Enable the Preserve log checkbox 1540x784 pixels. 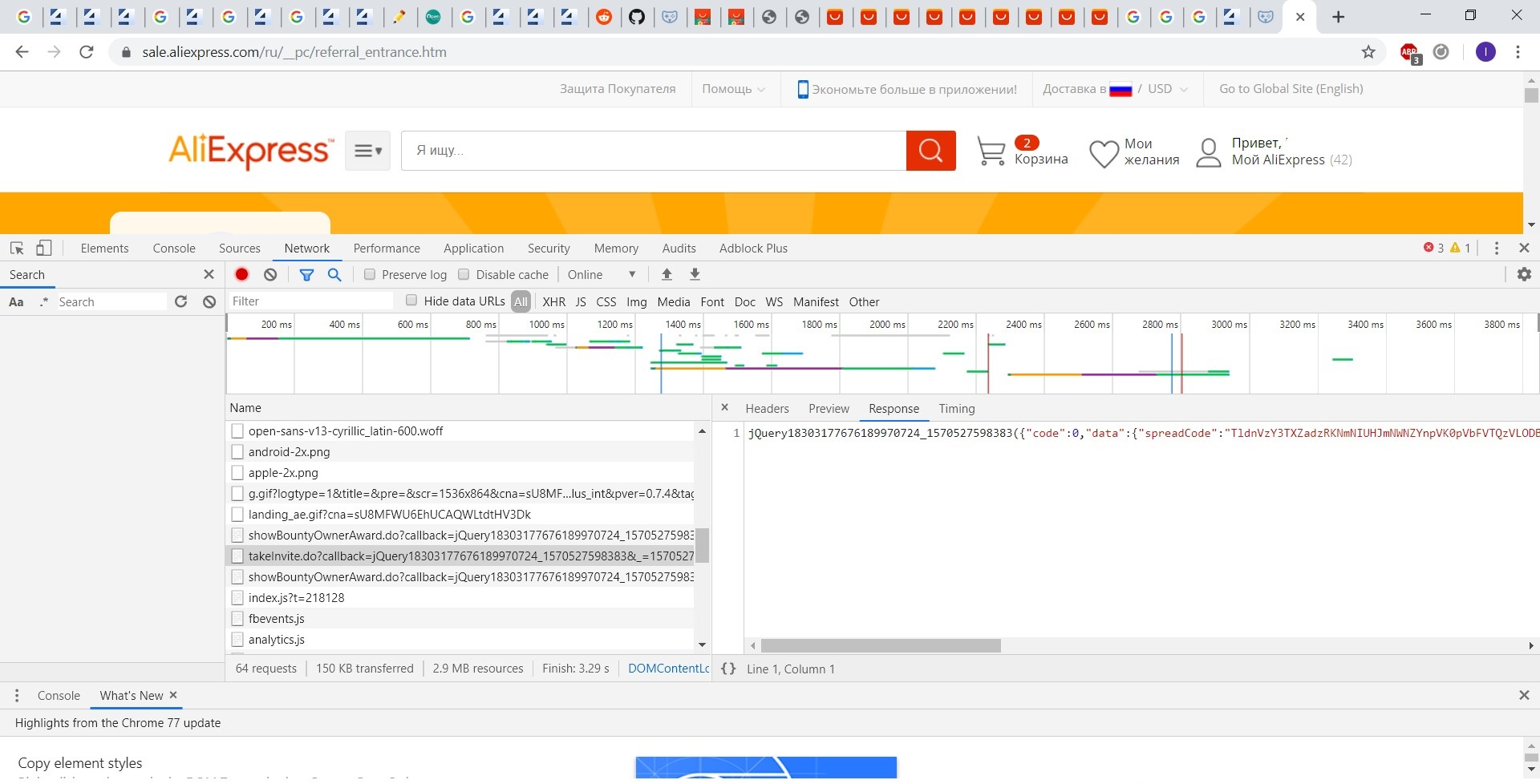coord(370,274)
